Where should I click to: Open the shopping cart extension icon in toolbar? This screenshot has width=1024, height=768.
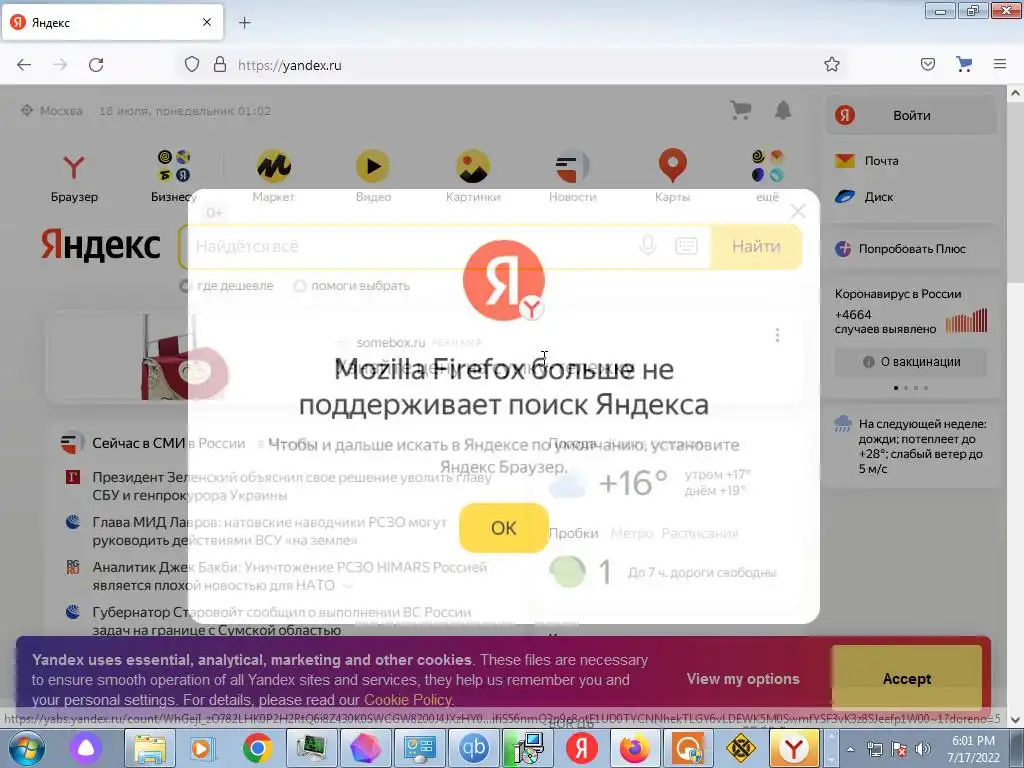[964, 64]
